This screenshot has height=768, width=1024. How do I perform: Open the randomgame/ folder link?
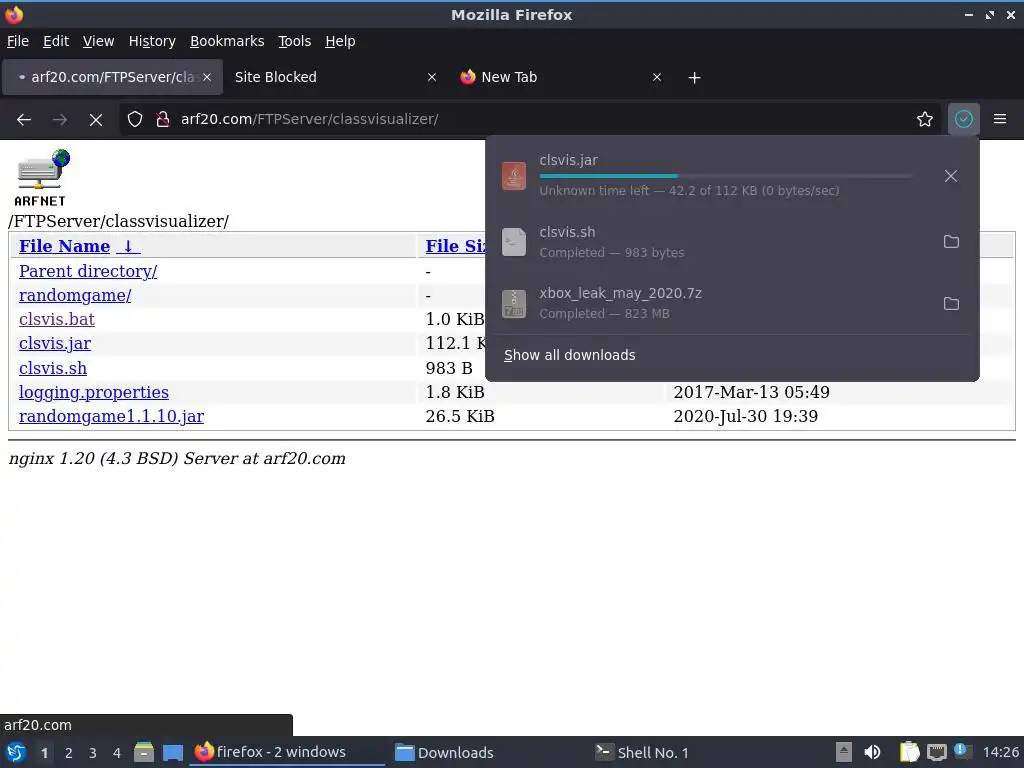click(x=74, y=295)
